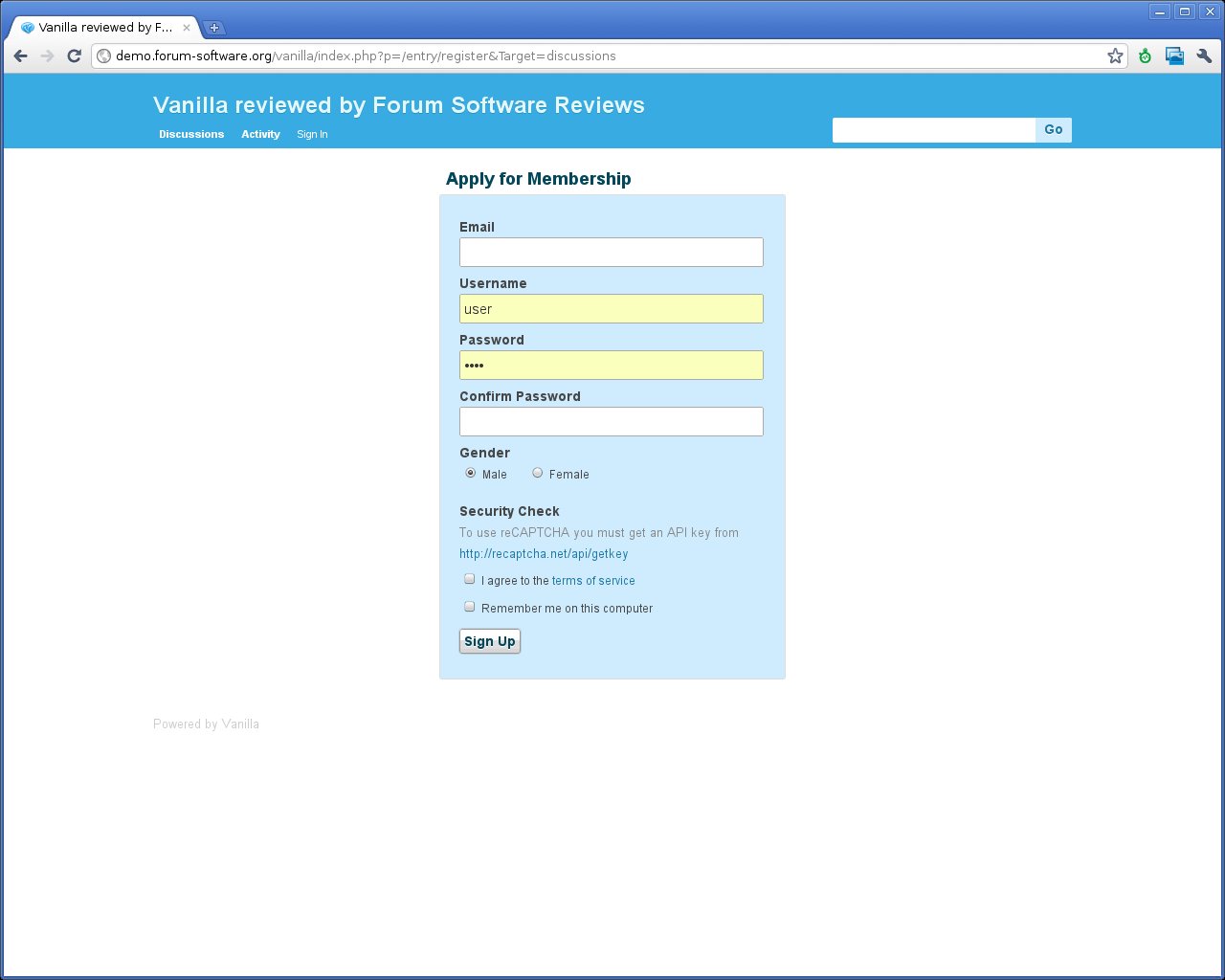The width and height of the screenshot is (1225, 980).
Task: Close the Vanilla reviewed tab
Action: click(187, 28)
